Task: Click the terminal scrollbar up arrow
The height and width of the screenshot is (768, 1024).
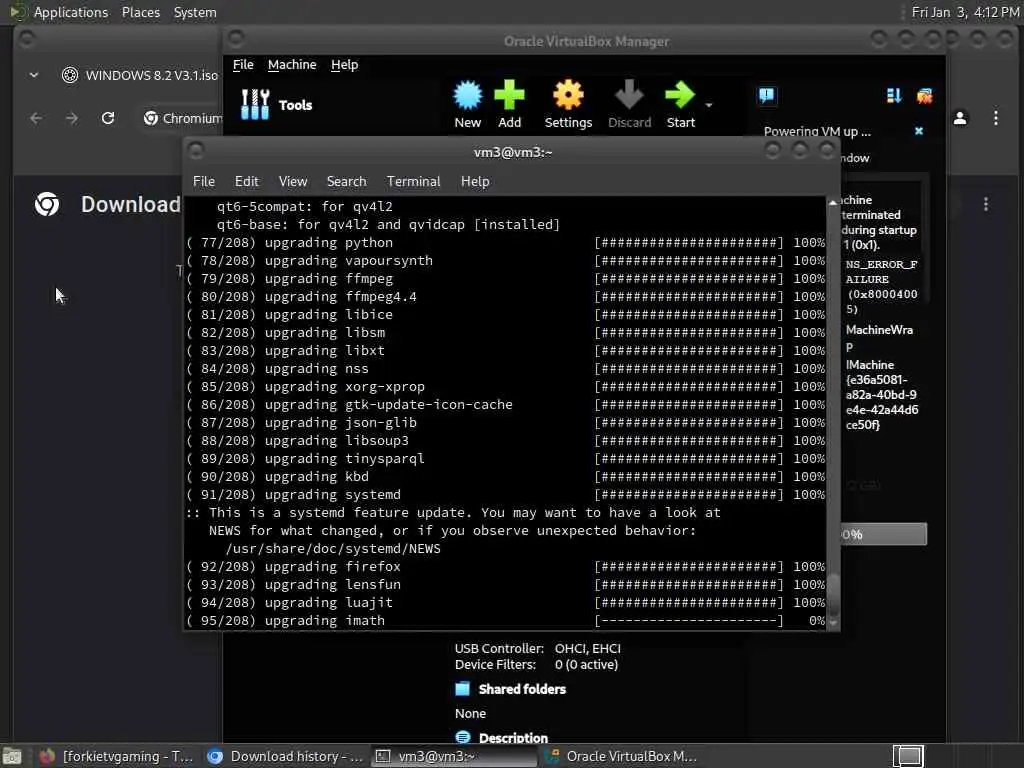Action: (833, 203)
